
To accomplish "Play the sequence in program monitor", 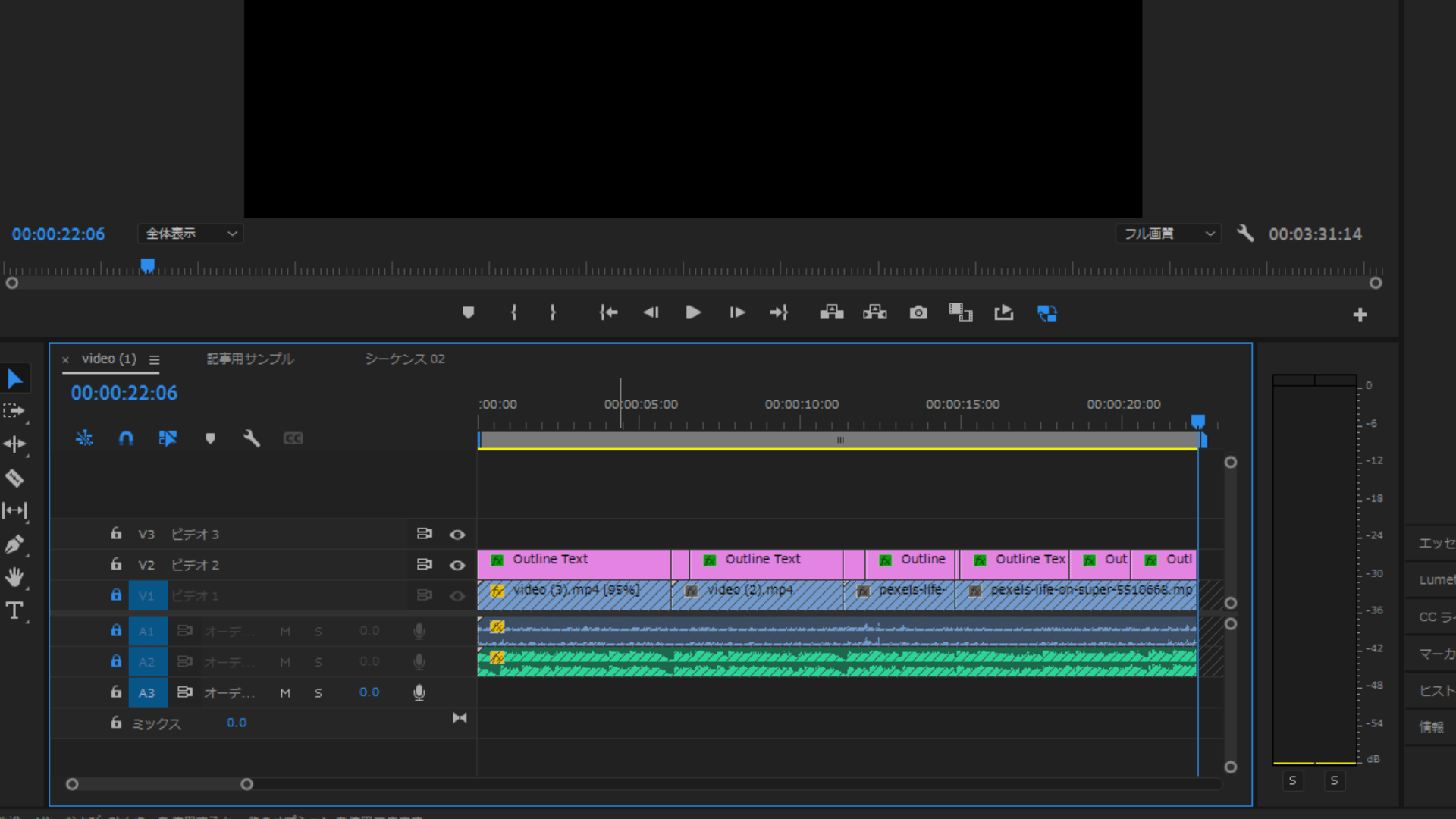I will point(693,312).
